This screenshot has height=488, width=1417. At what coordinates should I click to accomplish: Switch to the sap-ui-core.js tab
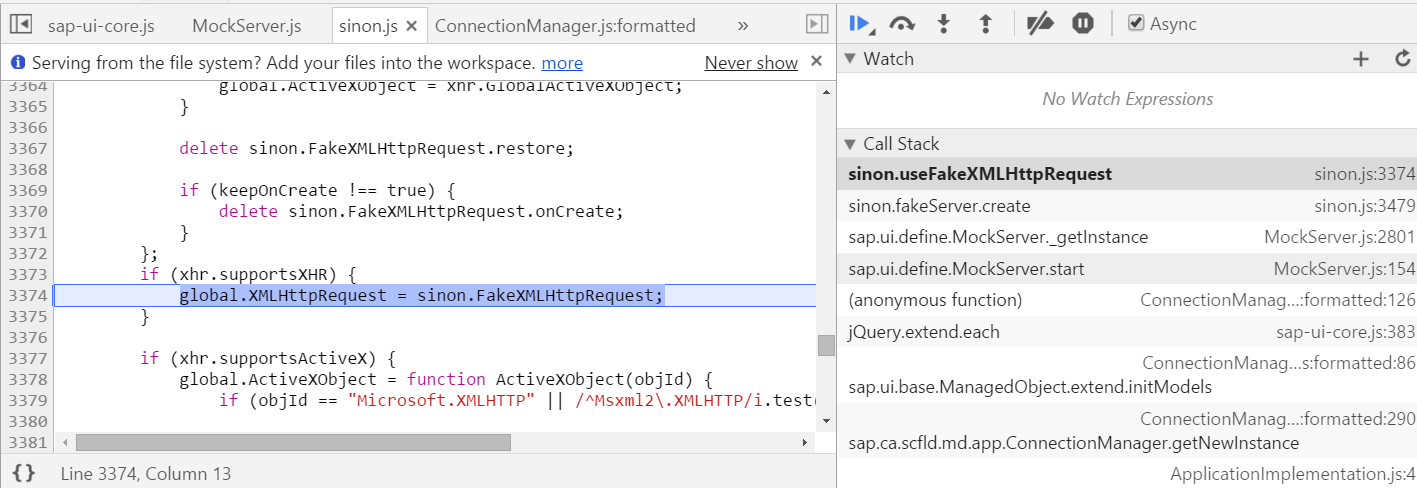[99, 25]
